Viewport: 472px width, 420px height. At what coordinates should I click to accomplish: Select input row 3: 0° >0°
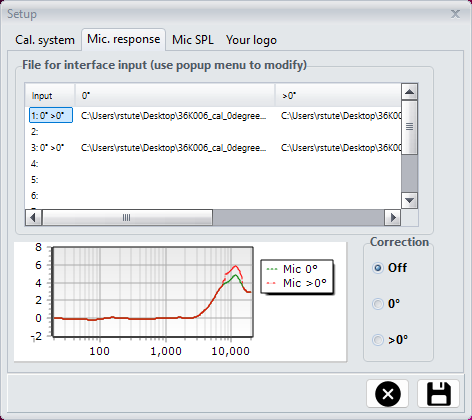47,148
